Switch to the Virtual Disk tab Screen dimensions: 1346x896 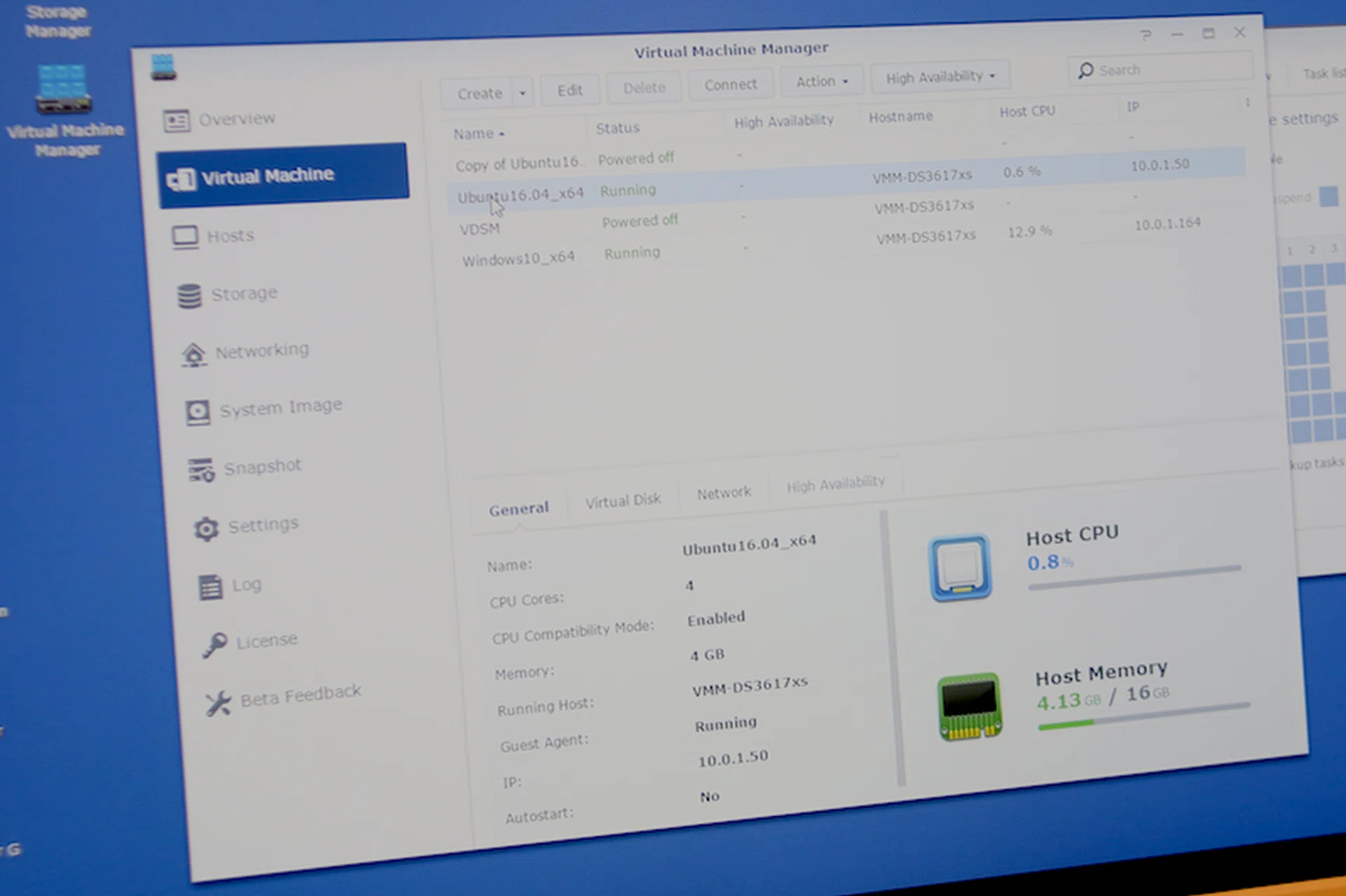pyautogui.click(x=623, y=501)
